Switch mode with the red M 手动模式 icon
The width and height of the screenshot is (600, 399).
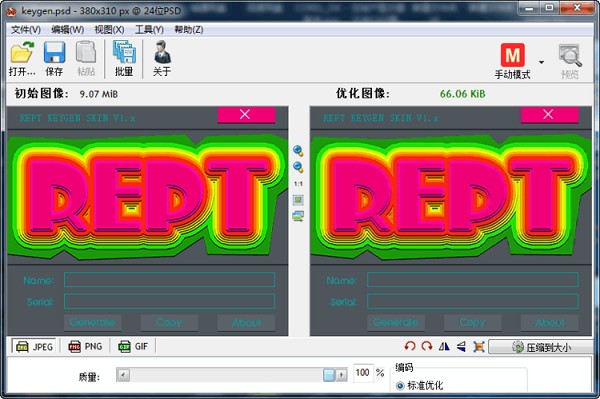click(512, 61)
